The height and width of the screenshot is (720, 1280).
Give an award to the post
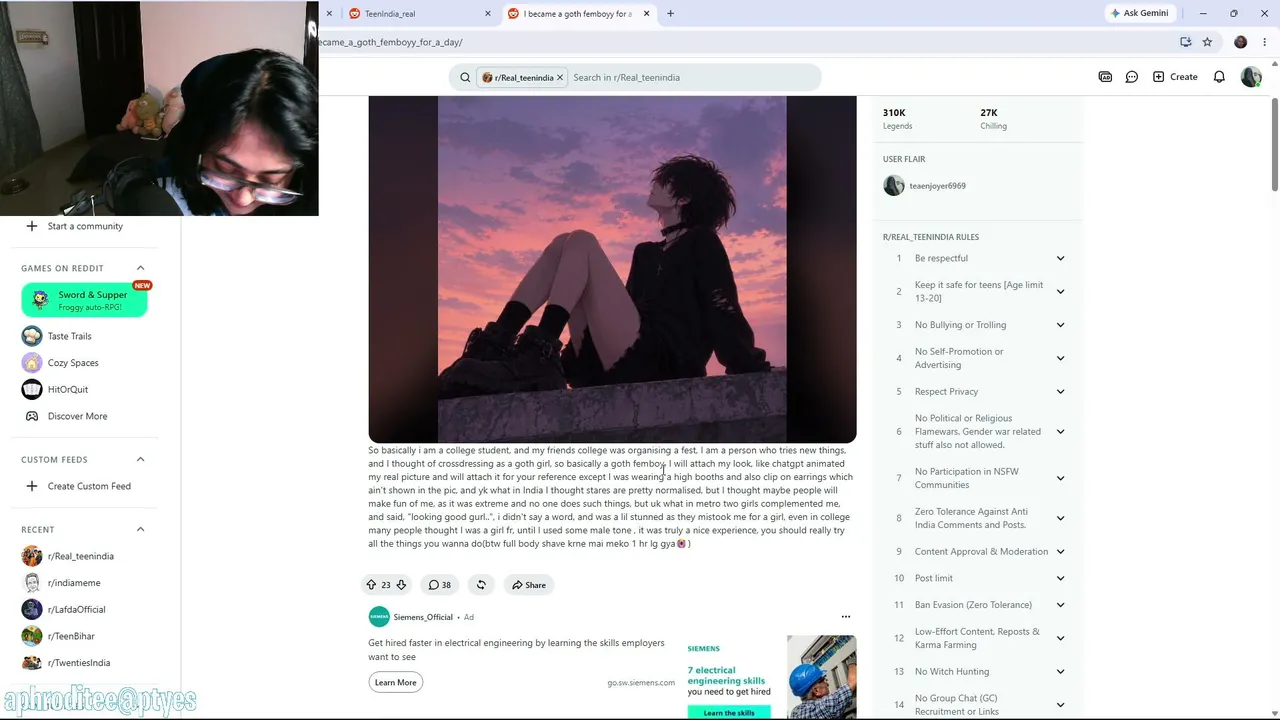click(481, 585)
